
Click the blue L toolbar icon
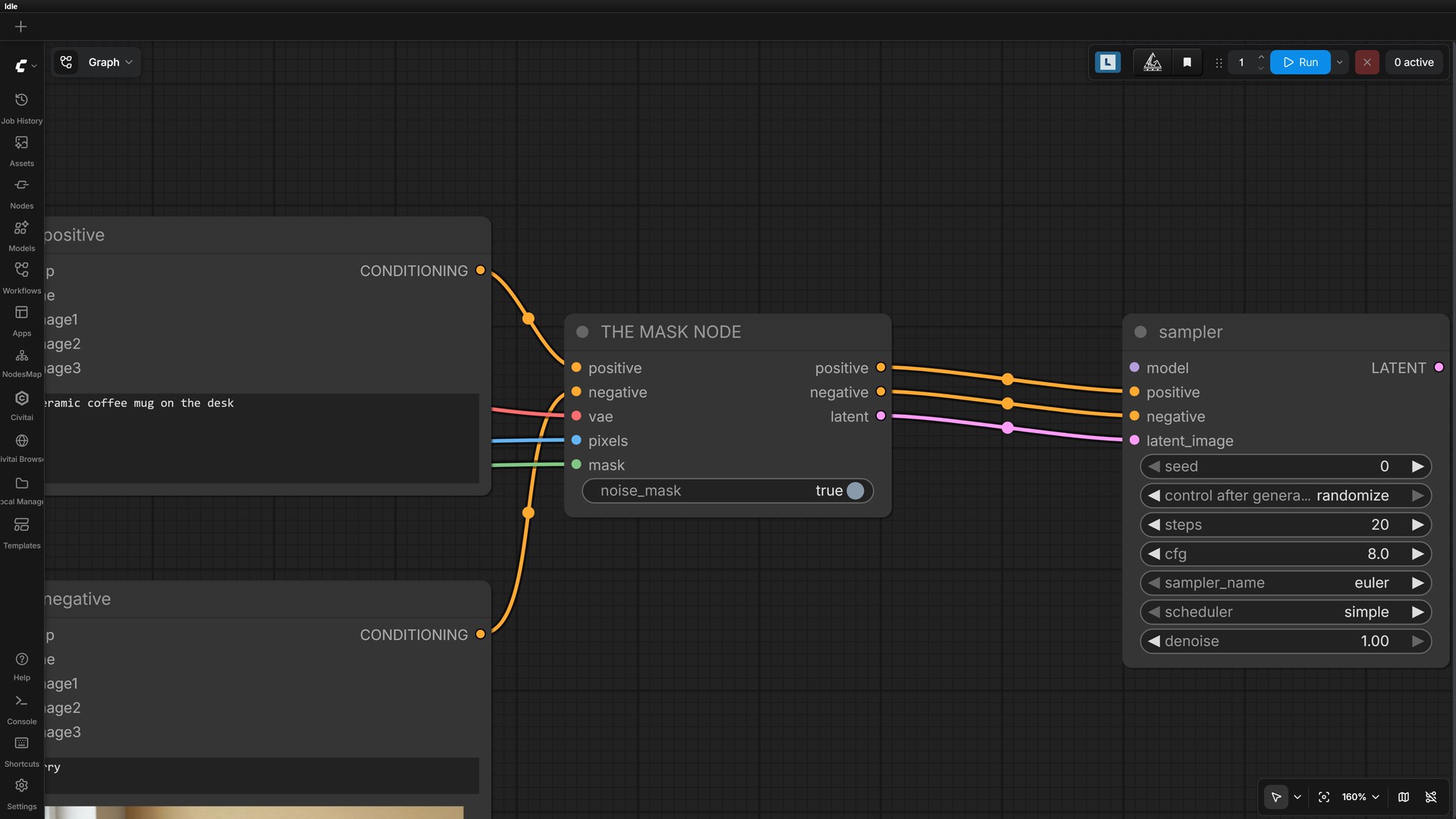[x=1107, y=62]
